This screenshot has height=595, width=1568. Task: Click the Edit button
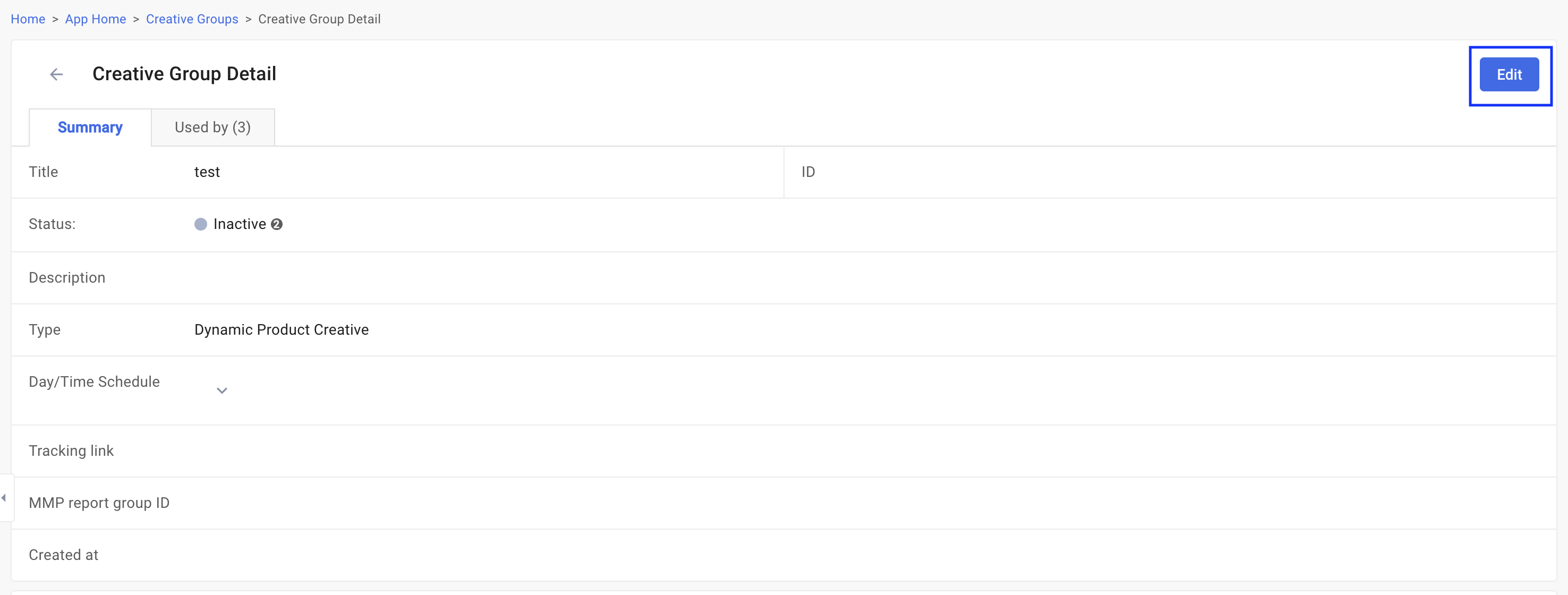pos(1509,74)
